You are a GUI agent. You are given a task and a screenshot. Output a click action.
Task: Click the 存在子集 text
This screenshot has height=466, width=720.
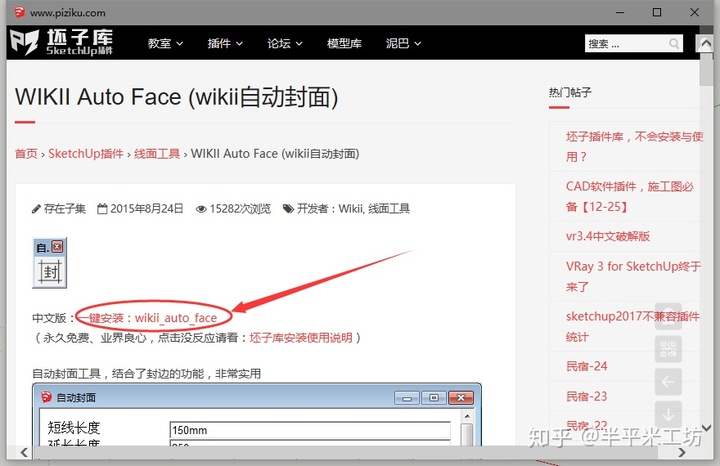(65, 209)
